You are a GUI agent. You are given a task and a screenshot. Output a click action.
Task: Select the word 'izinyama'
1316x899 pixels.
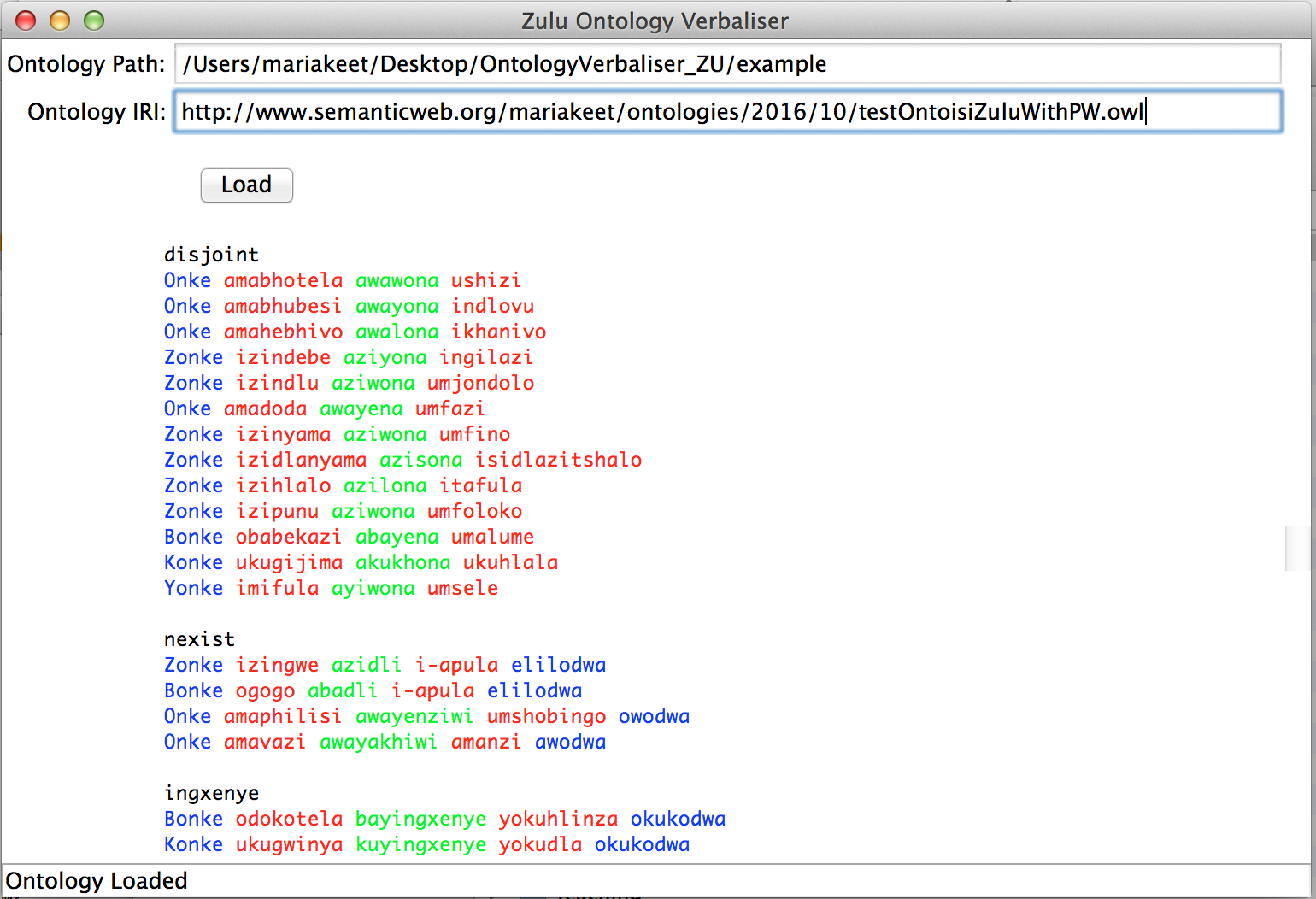pyautogui.click(x=283, y=435)
